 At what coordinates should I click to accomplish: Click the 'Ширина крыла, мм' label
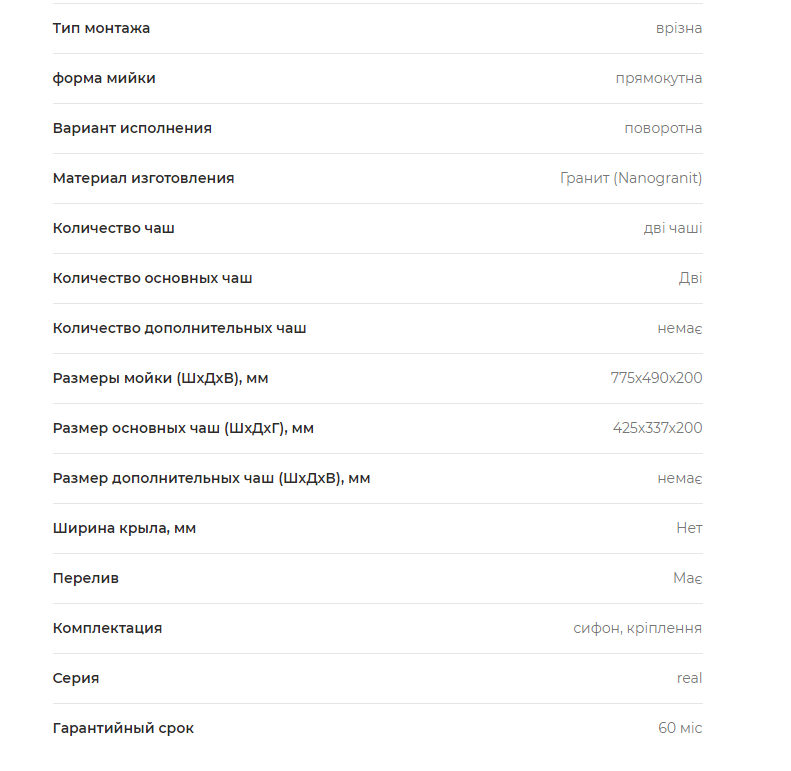pos(124,528)
